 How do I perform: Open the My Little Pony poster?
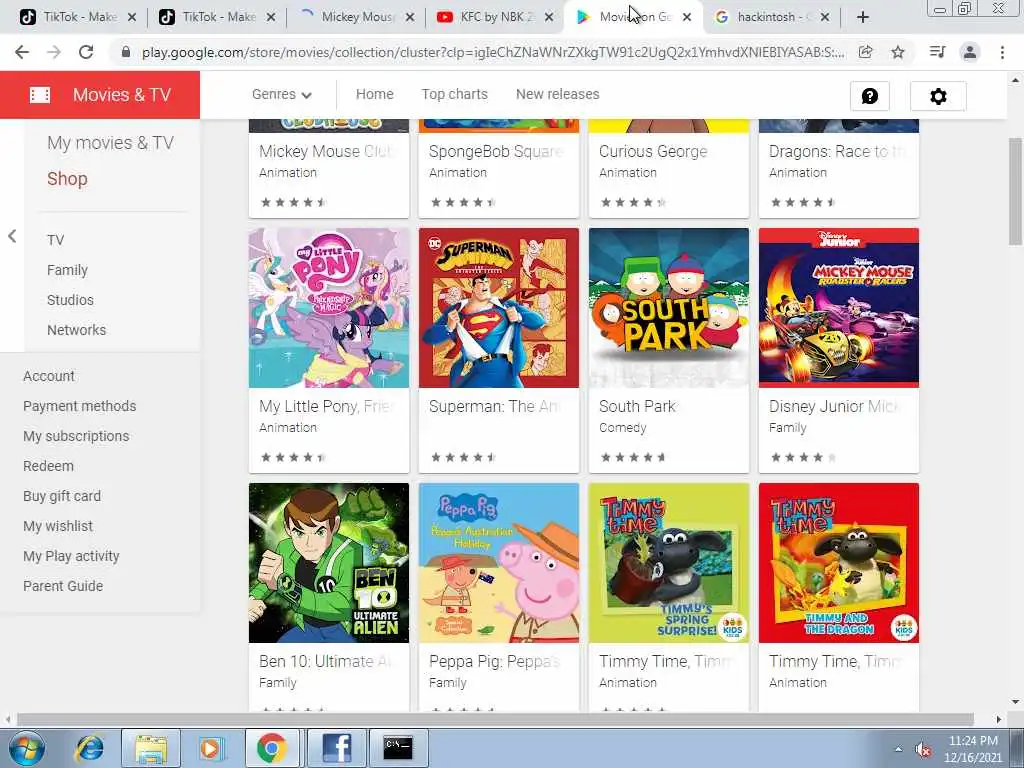coord(328,308)
